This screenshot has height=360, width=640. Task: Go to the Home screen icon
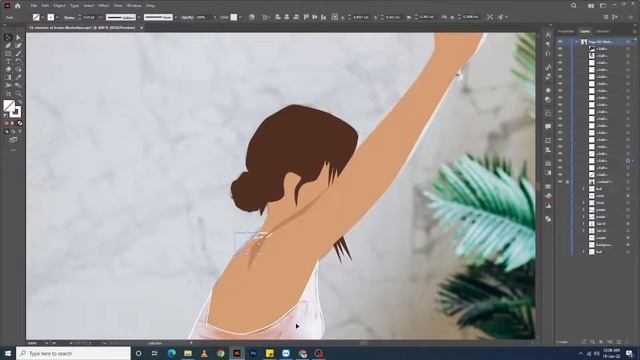pyautogui.click(x=18, y=6)
